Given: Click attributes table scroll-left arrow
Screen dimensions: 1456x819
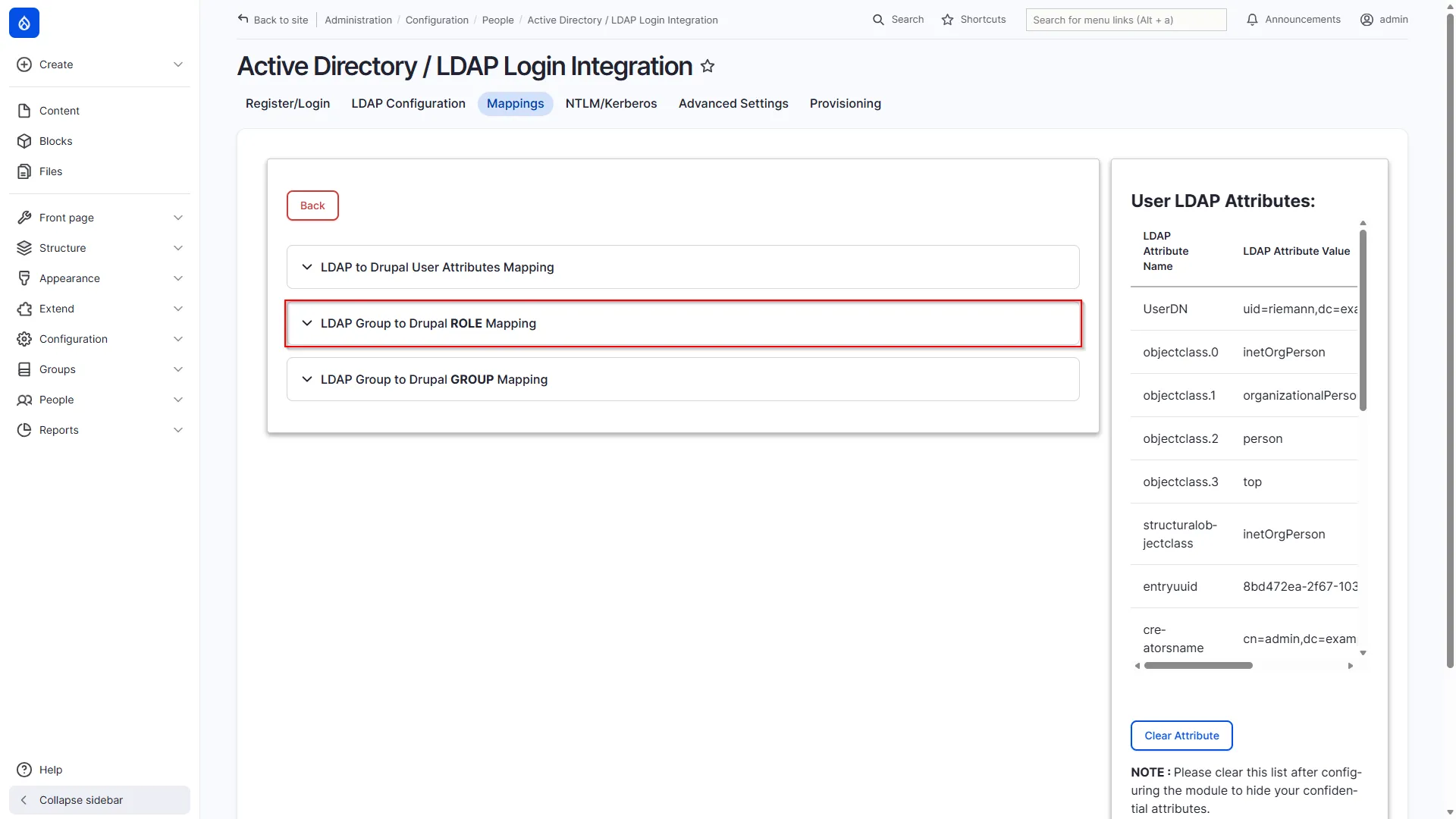Looking at the screenshot, I should 1137,666.
